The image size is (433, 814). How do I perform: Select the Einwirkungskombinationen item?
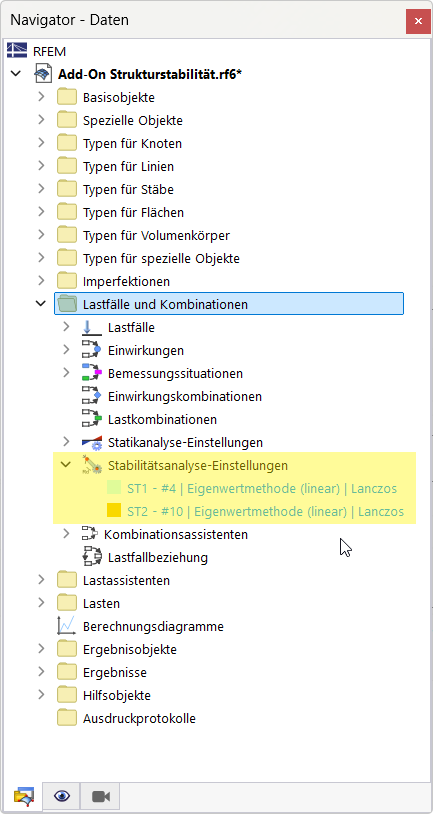[184, 397]
